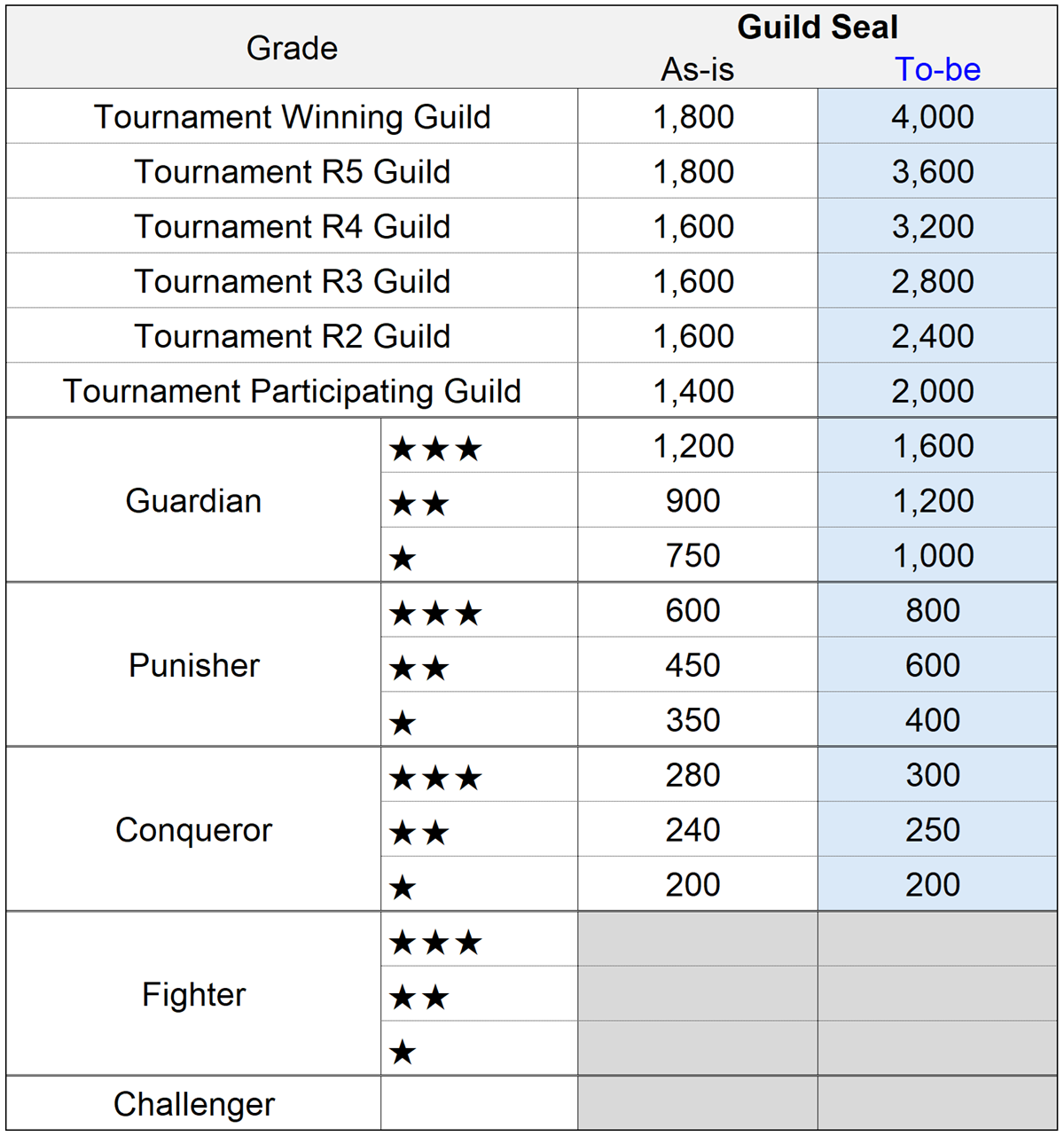Select the gray Challenger To-be cell
The width and height of the screenshot is (1064, 1136).
937,1104
